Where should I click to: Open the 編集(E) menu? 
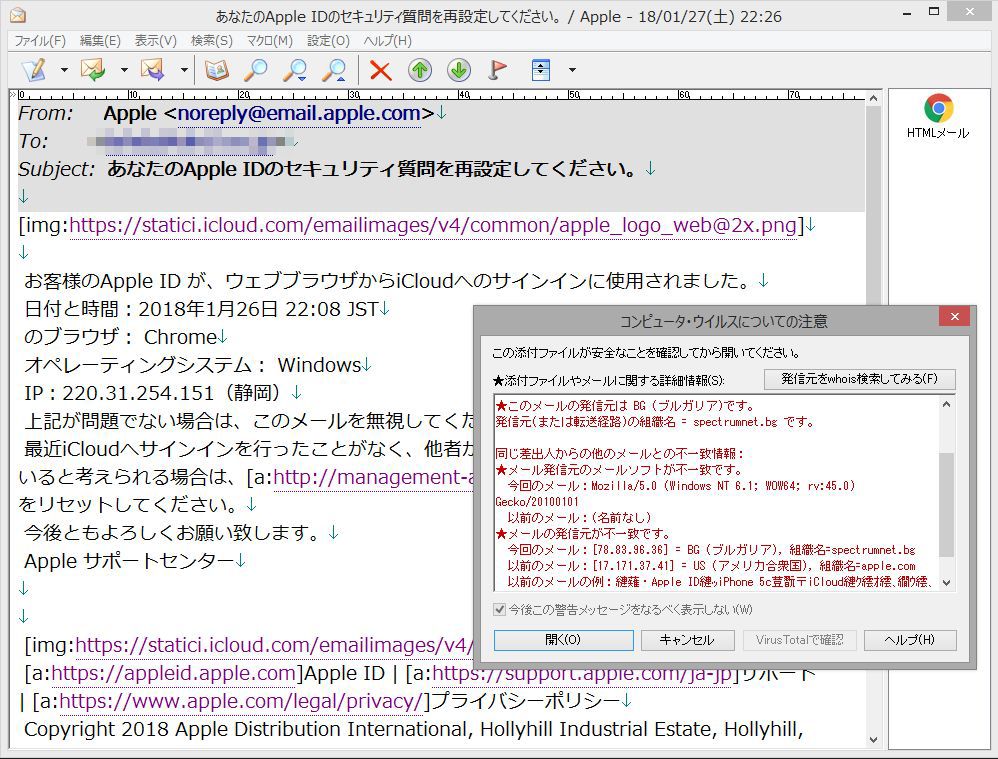point(100,41)
